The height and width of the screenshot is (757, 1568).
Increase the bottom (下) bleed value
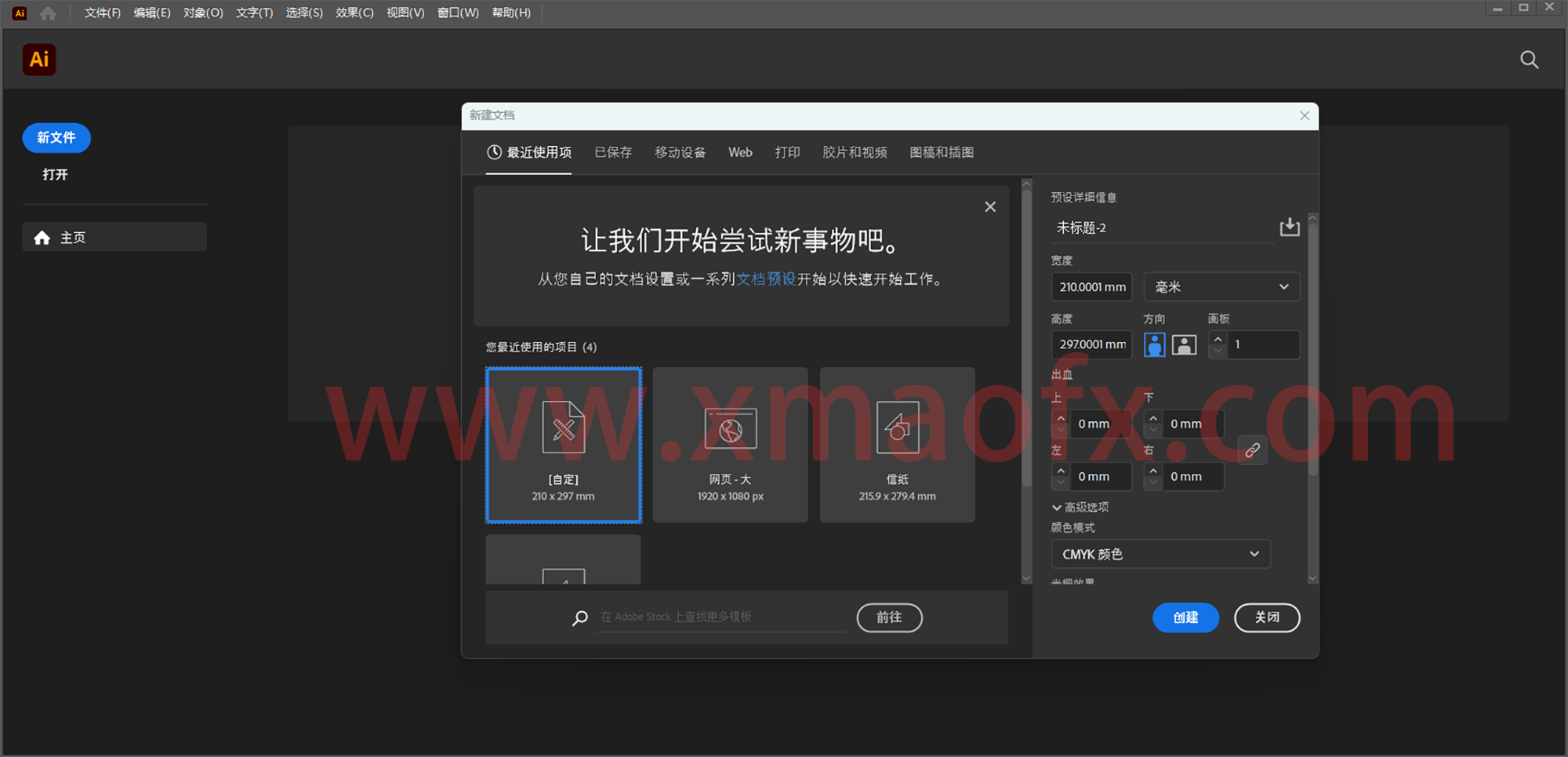(x=1153, y=418)
